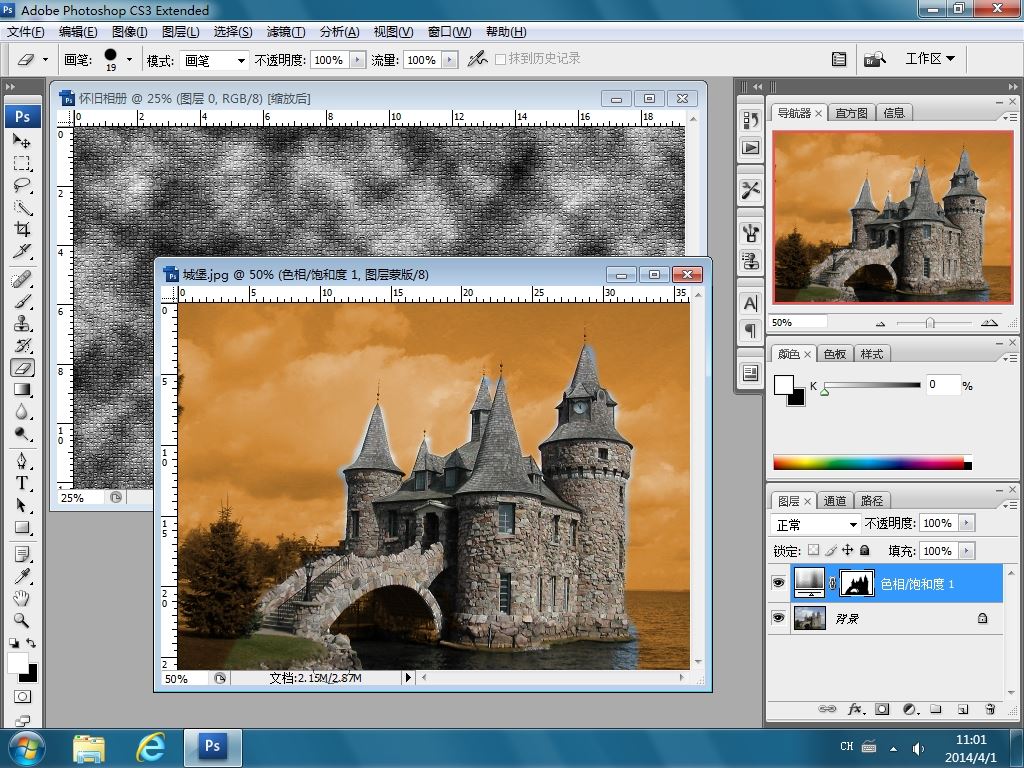Toggle lock image pixels

(831, 551)
